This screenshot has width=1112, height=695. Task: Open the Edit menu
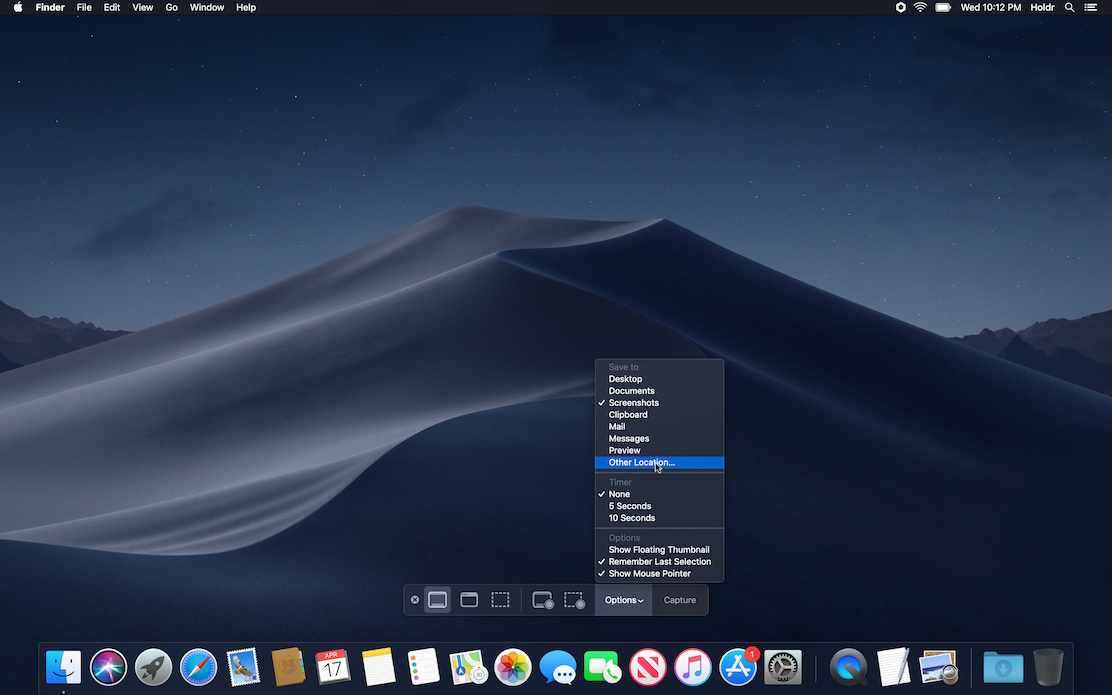112,7
